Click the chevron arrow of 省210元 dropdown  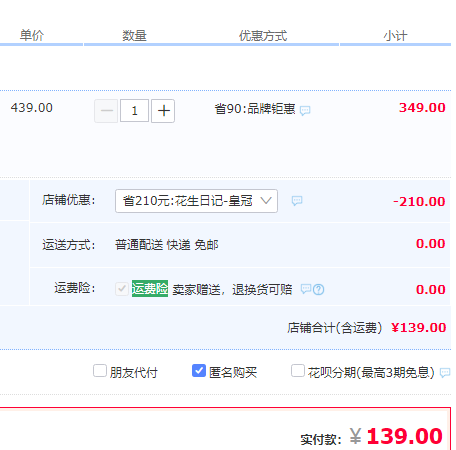pos(266,201)
